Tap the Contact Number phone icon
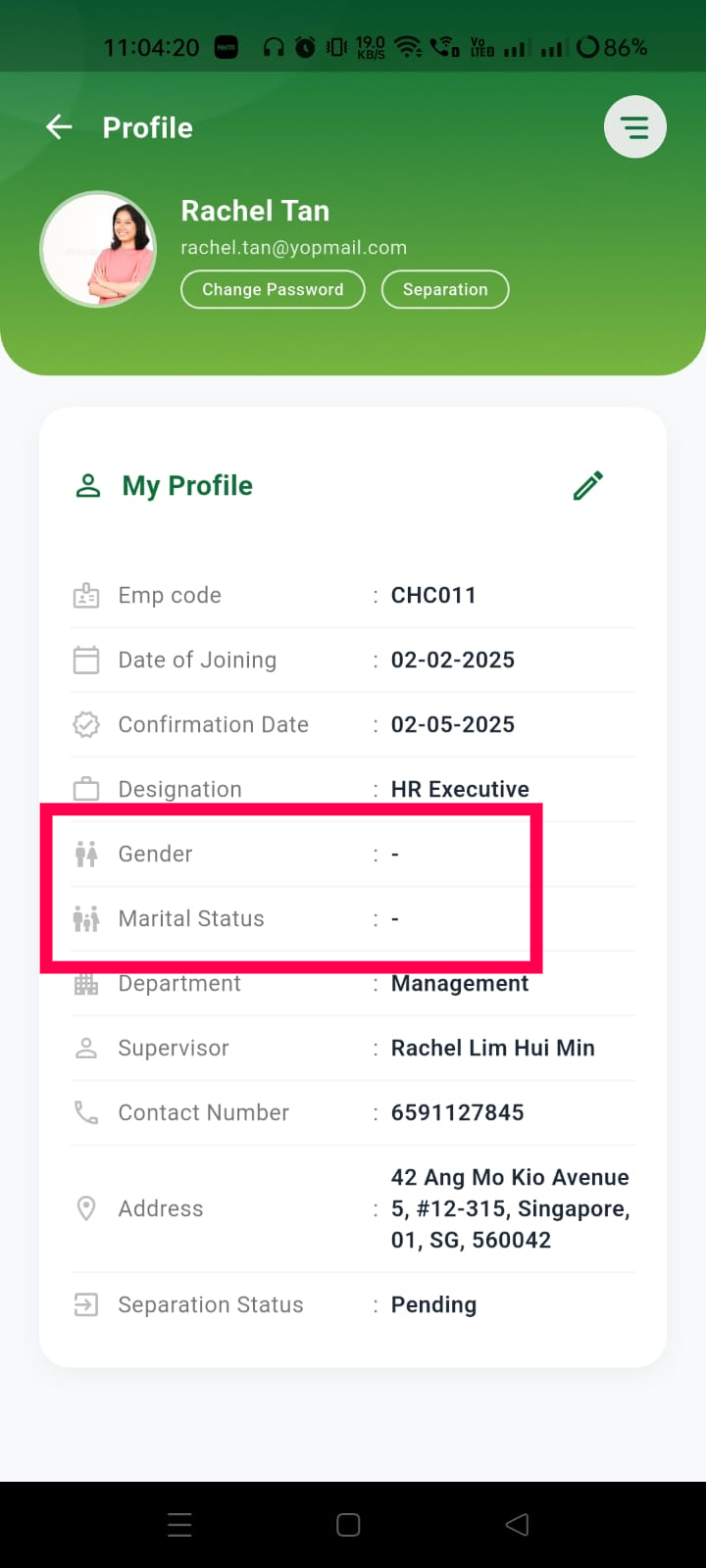The height and width of the screenshot is (1568, 706). (86, 1112)
